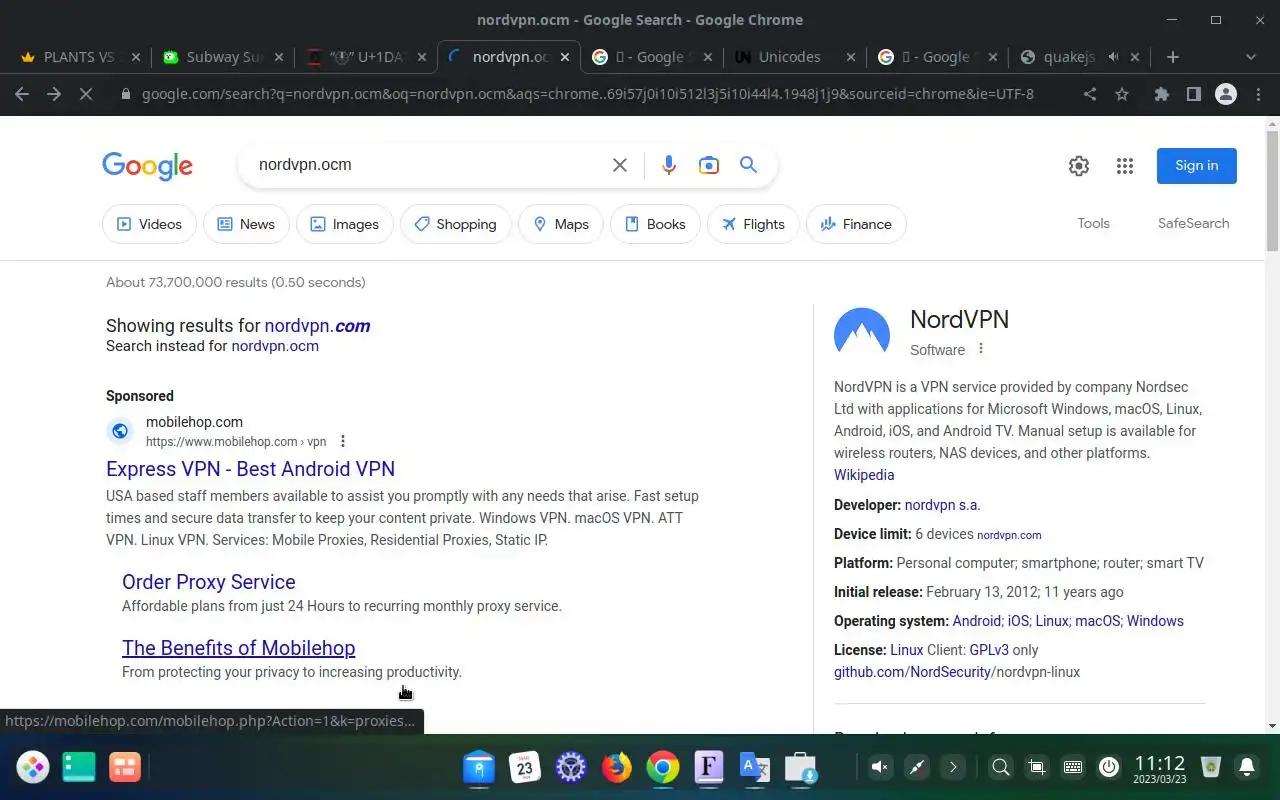Click the power button in tray

coord(1108,767)
